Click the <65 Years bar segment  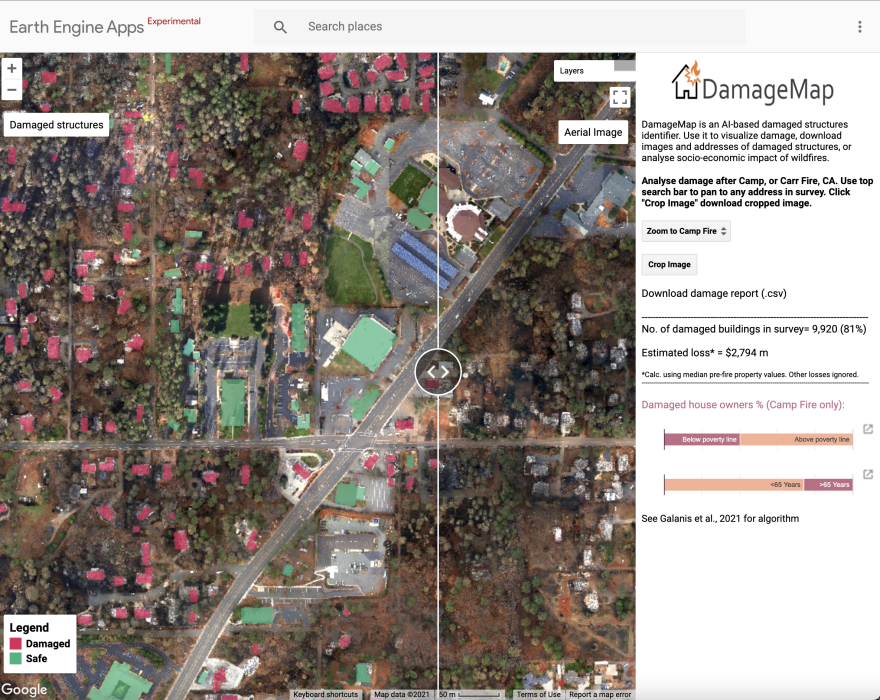point(734,484)
